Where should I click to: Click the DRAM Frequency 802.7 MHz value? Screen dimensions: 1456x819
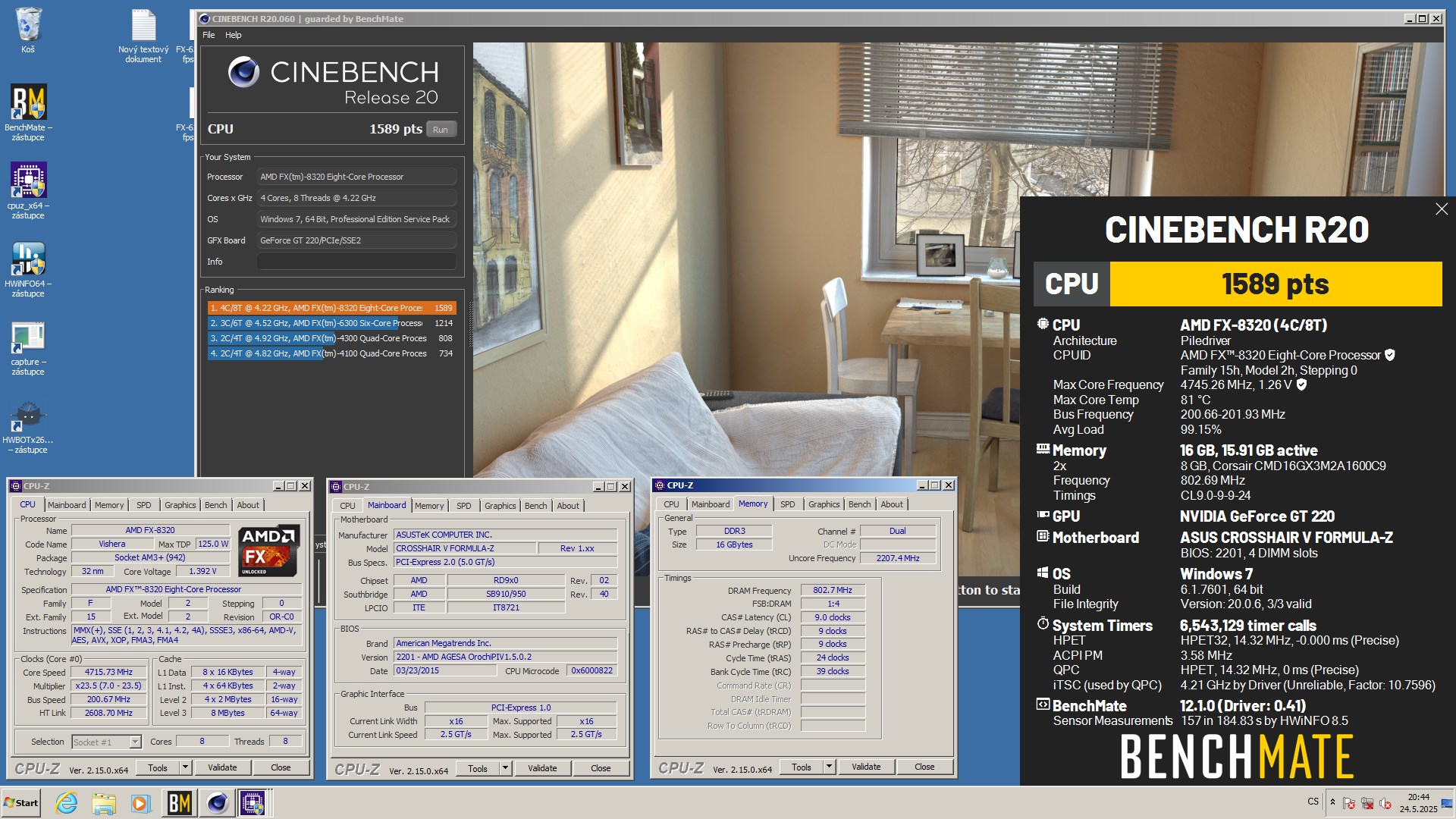point(833,590)
